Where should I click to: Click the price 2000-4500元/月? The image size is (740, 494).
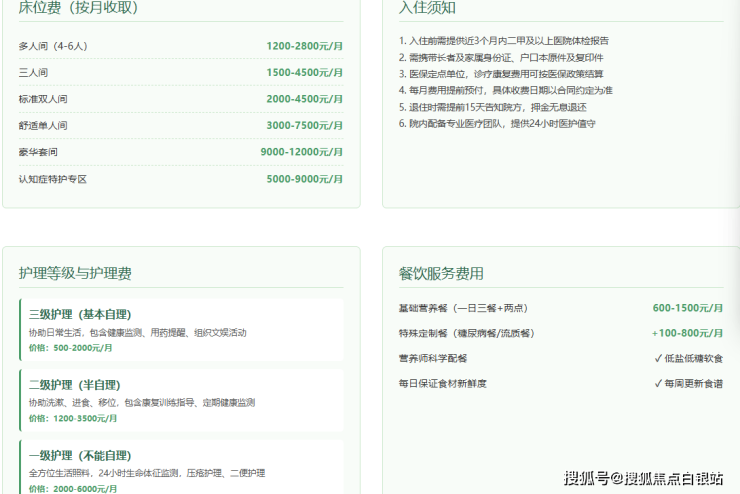(x=304, y=99)
